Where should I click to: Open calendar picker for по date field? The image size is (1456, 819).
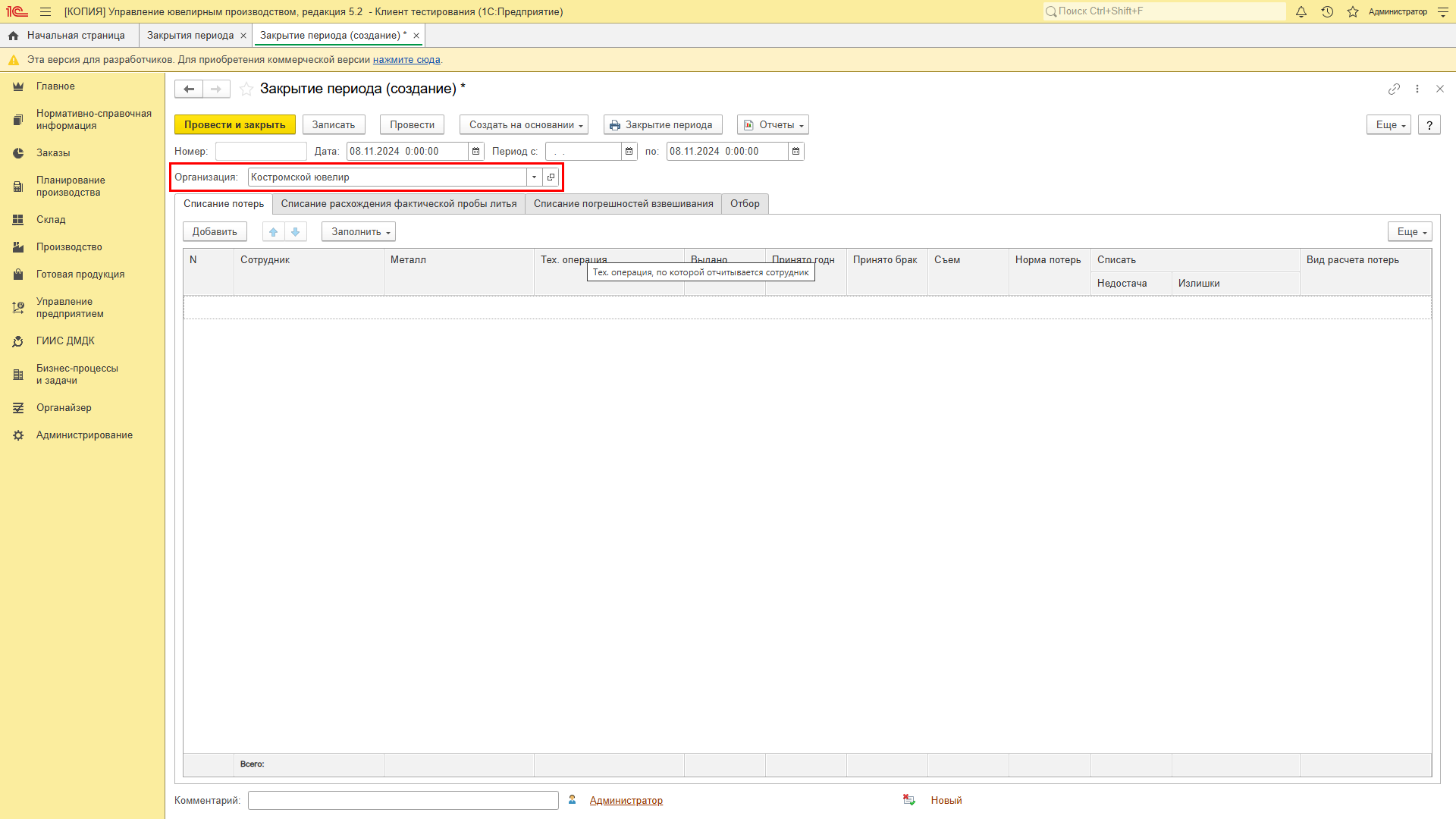(x=796, y=152)
